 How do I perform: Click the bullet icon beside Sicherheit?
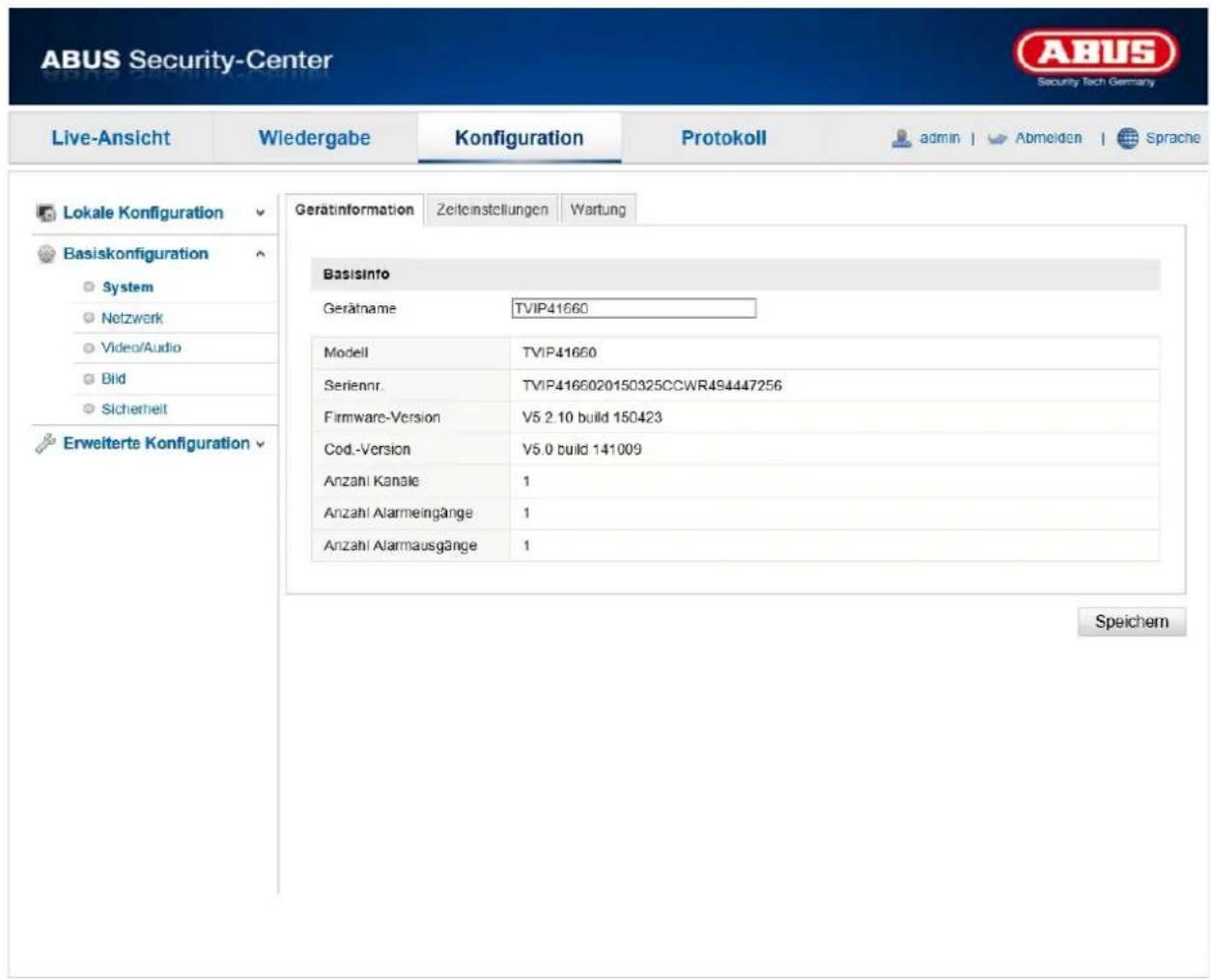pyautogui.click(x=89, y=409)
